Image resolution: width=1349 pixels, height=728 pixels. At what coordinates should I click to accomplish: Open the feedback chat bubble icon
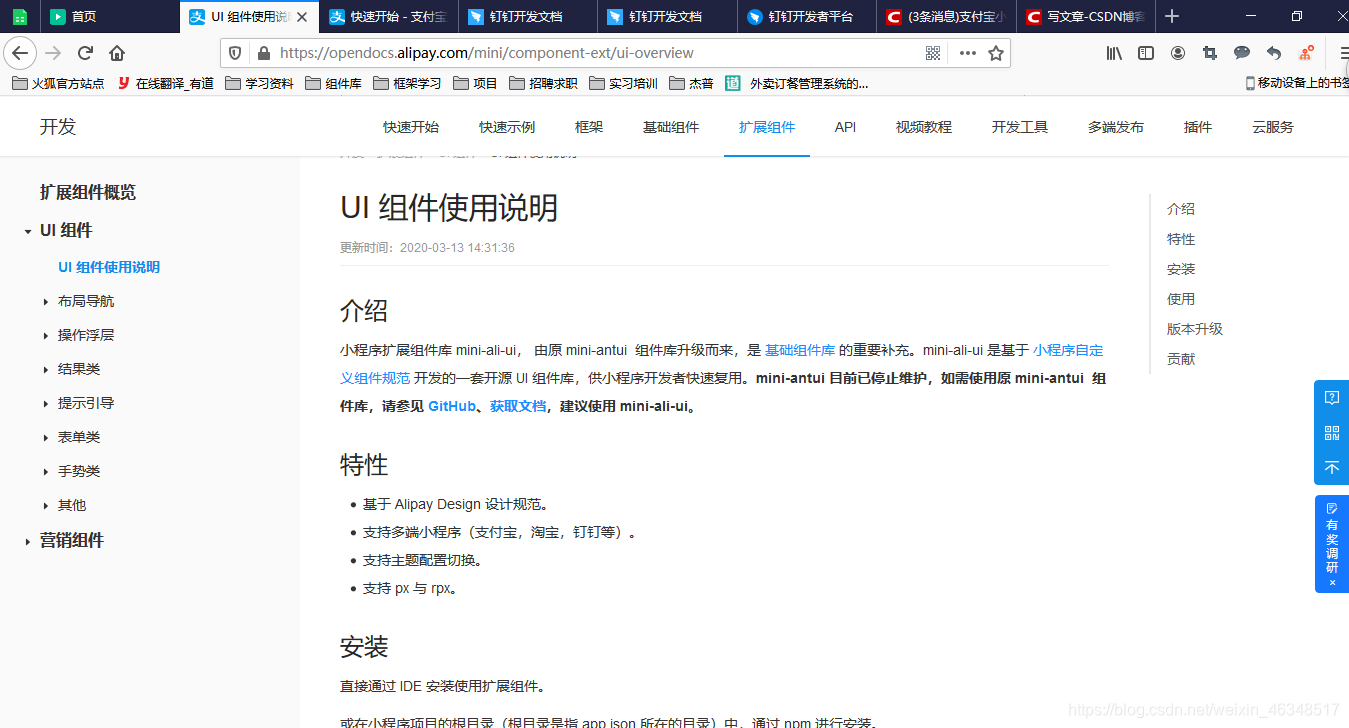[1241, 53]
